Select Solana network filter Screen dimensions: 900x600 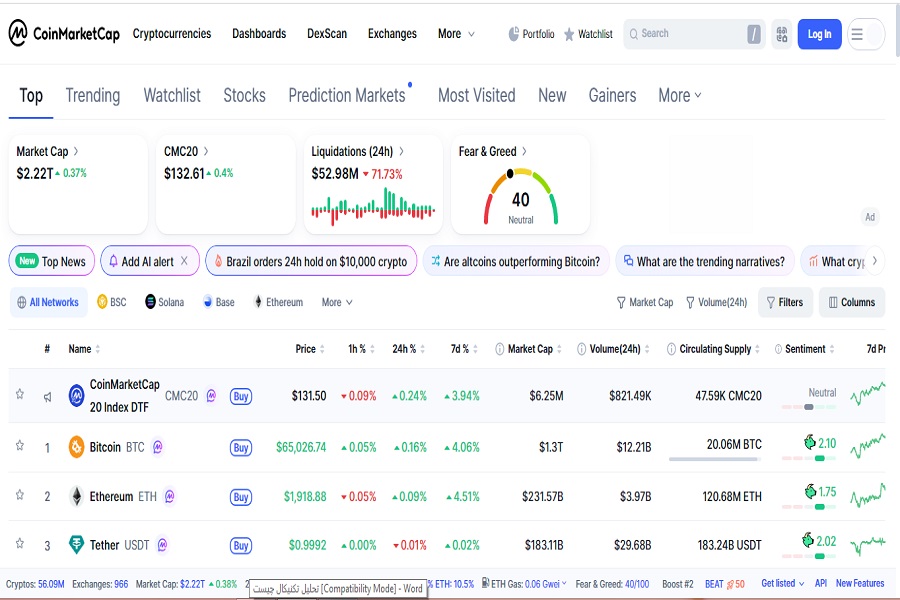(165, 302)
